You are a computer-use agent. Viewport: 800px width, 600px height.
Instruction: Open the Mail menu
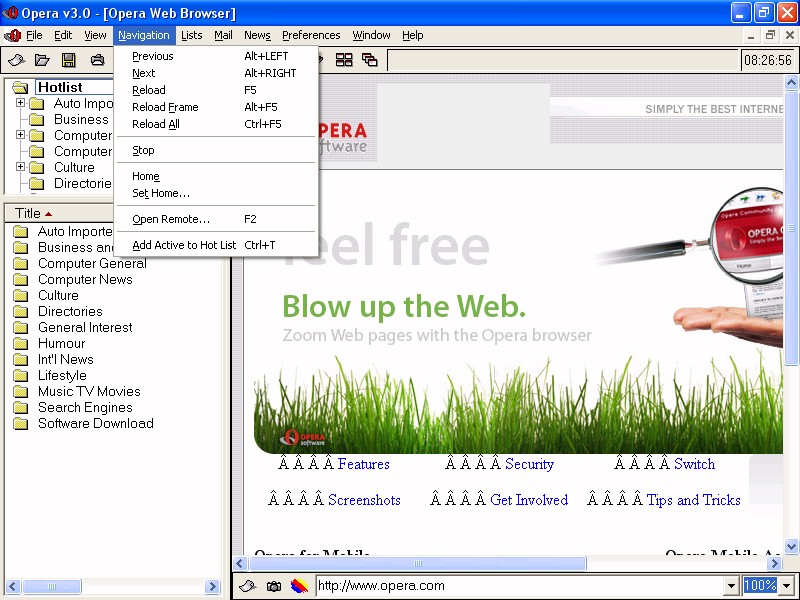pyautogui.click(x=223, y=35)
